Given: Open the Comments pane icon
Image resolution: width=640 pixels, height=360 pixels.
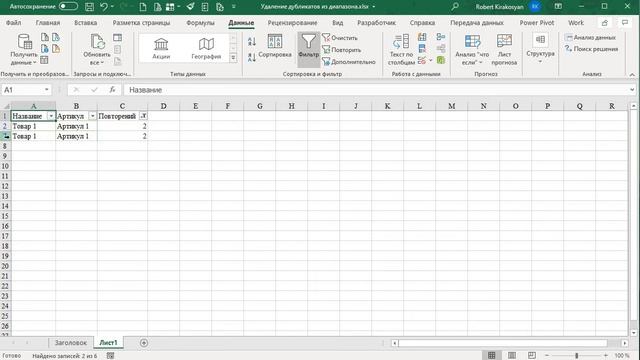Looking at the screenshot, I should pyautogui.click(x=624, y=23).
